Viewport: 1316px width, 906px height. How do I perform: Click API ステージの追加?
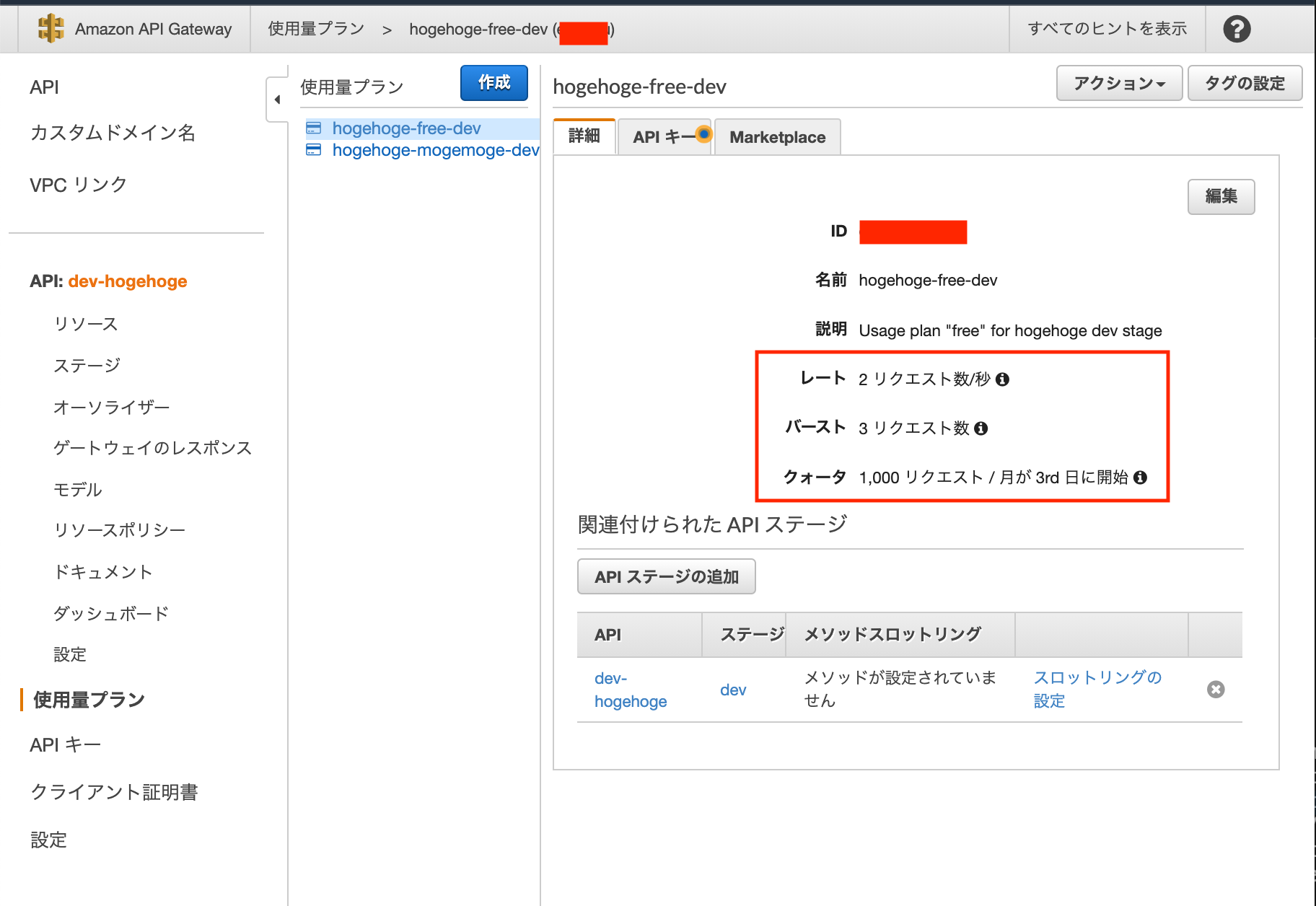pyautogui.click(x=666, y=576)
